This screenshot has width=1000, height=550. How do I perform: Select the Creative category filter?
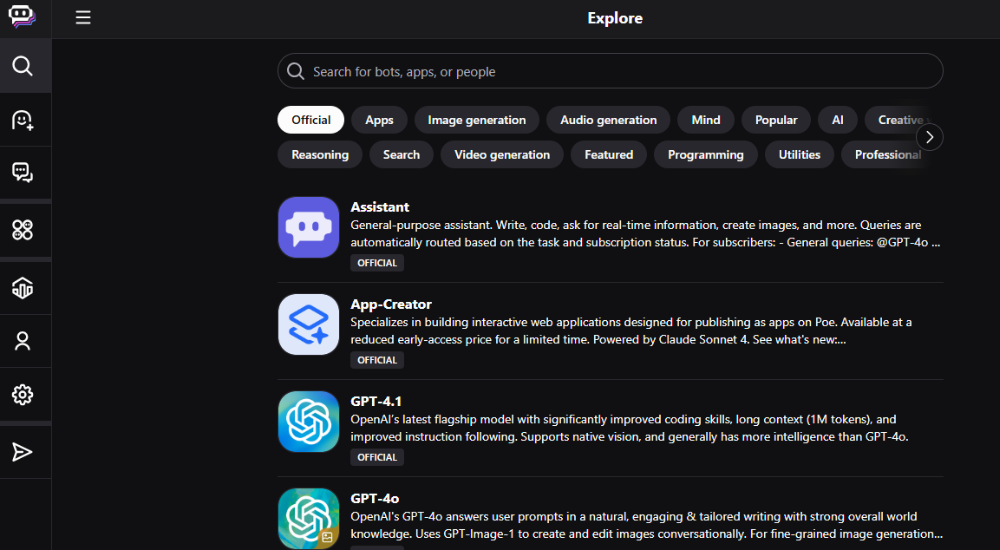click(900, 120)
